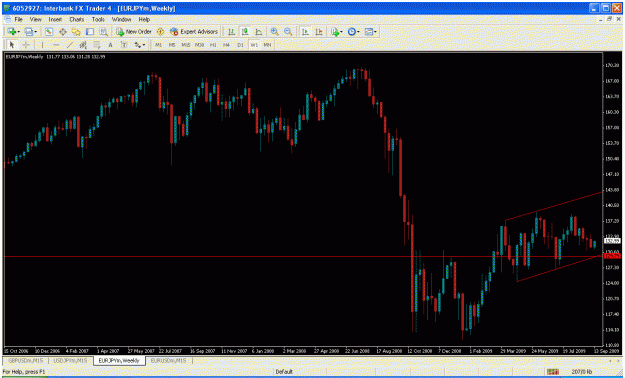Screen dimensions: 625x378
Task: Switch chart to MN monthly timeframe
Action: pos(267,45)
